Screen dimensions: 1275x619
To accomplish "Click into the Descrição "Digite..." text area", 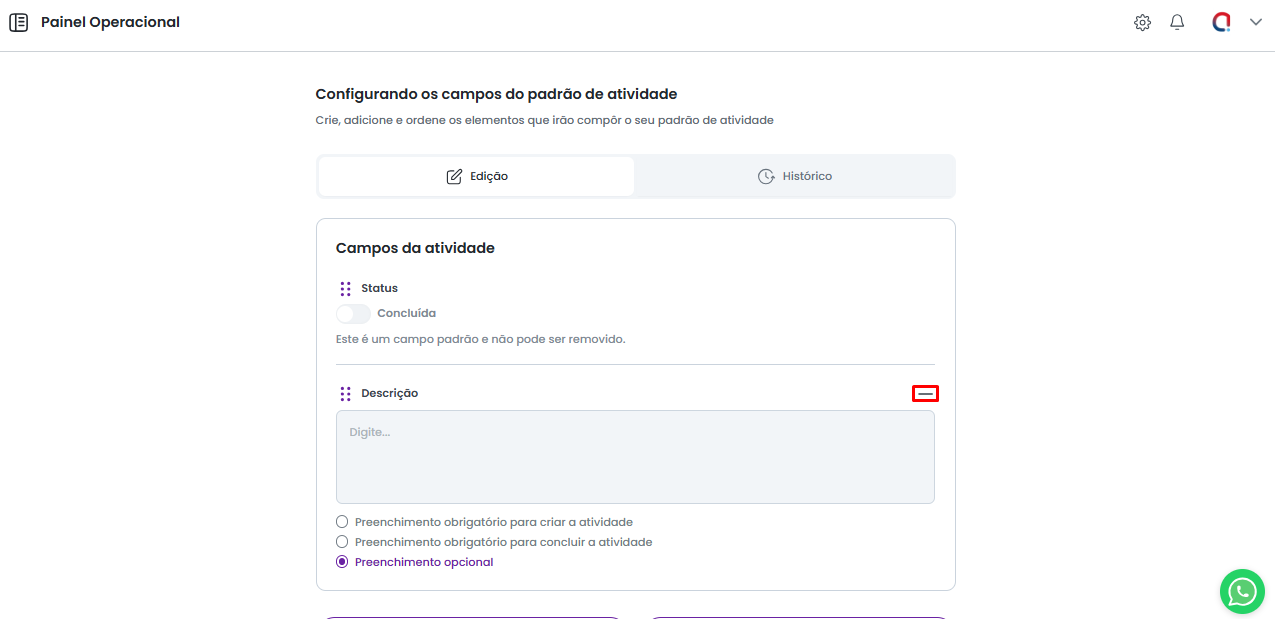I will click(x=635, y=457).
